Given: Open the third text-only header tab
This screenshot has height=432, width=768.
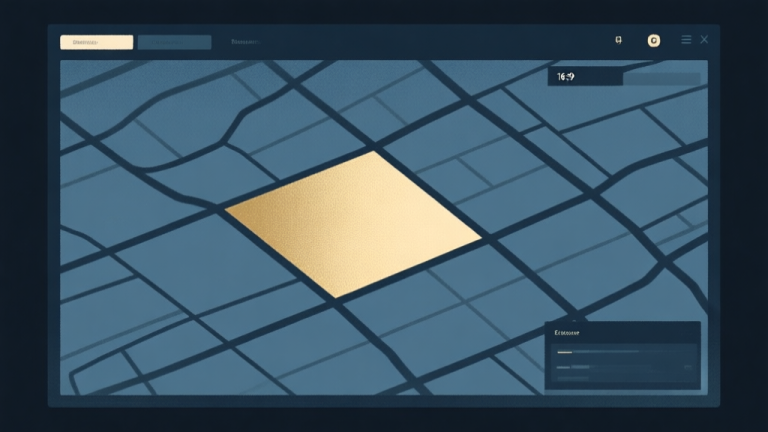Looking at the screenshot, I should coord(244,42).
